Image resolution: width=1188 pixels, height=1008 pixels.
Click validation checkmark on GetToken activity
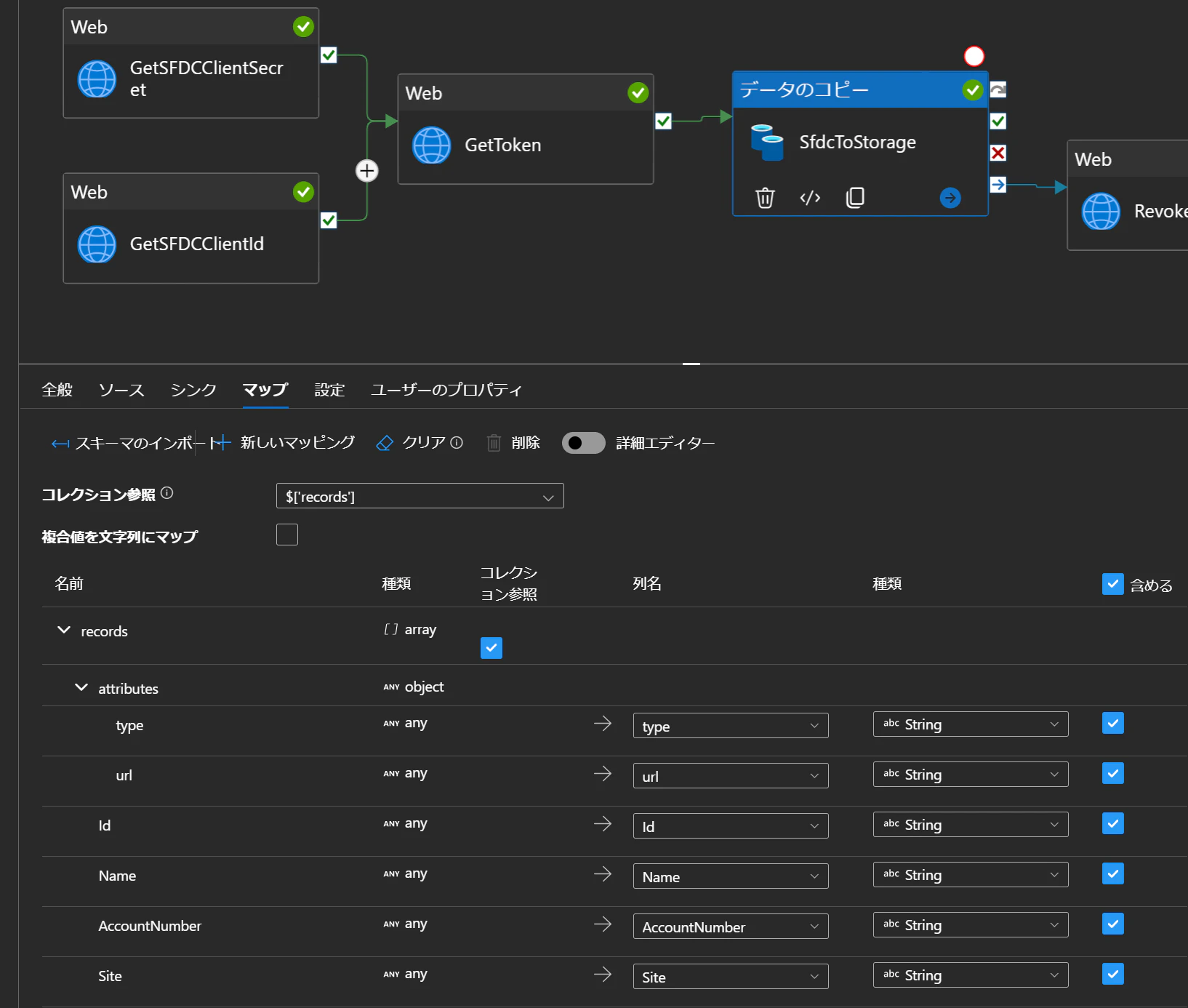point(638,92)
